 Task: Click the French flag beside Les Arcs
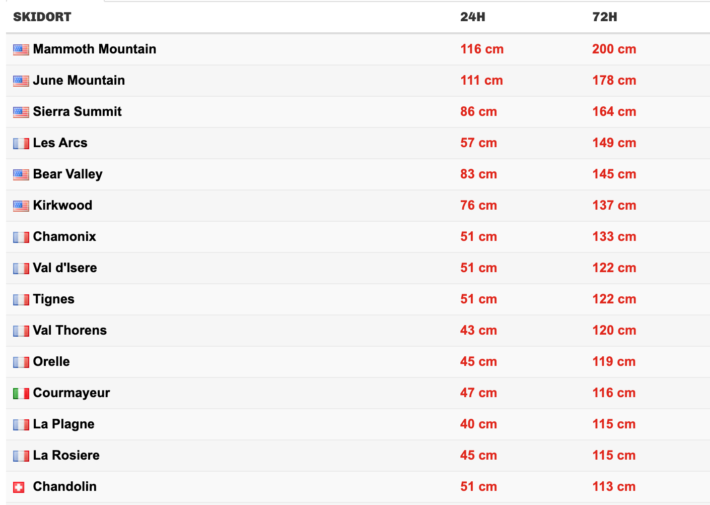point(20,143)
